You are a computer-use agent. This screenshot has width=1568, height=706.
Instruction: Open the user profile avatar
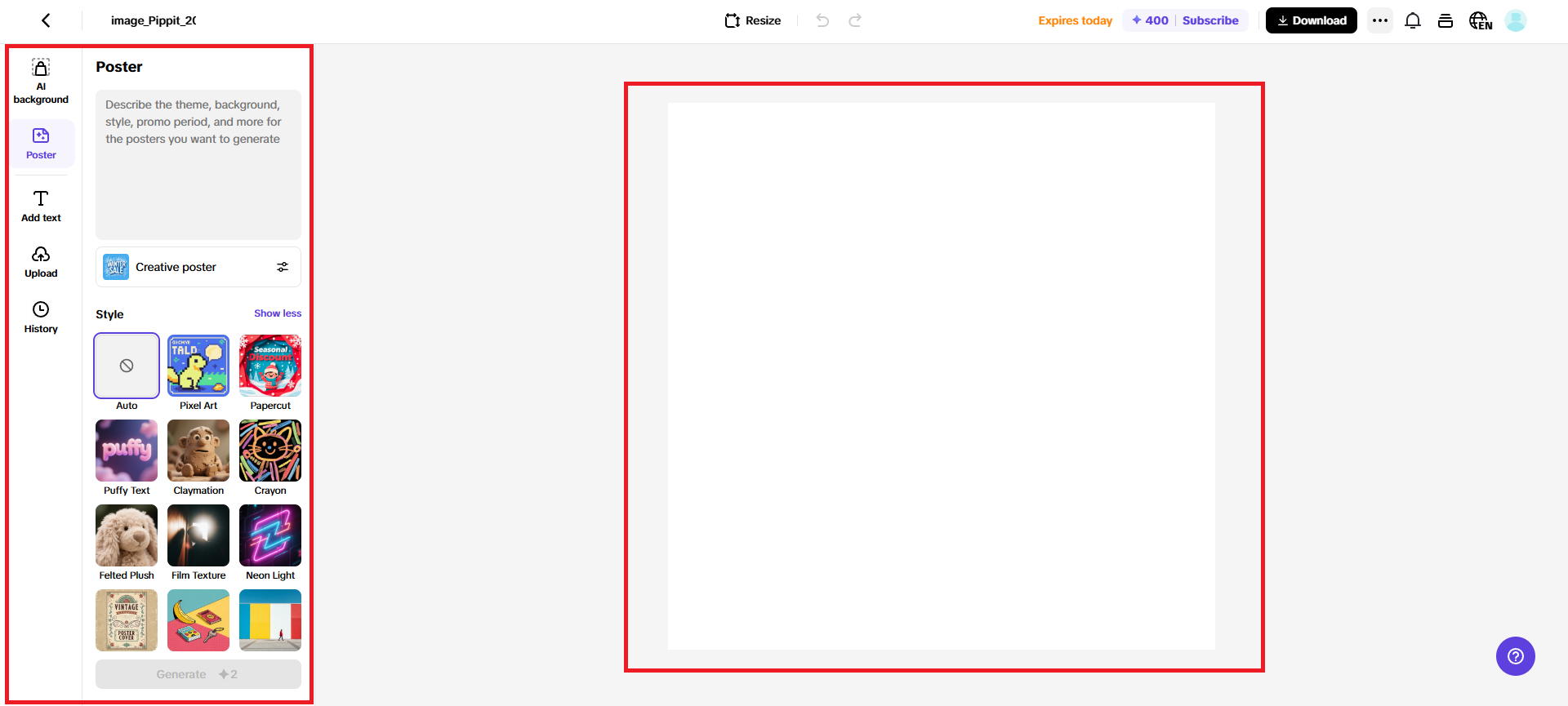1516,20
